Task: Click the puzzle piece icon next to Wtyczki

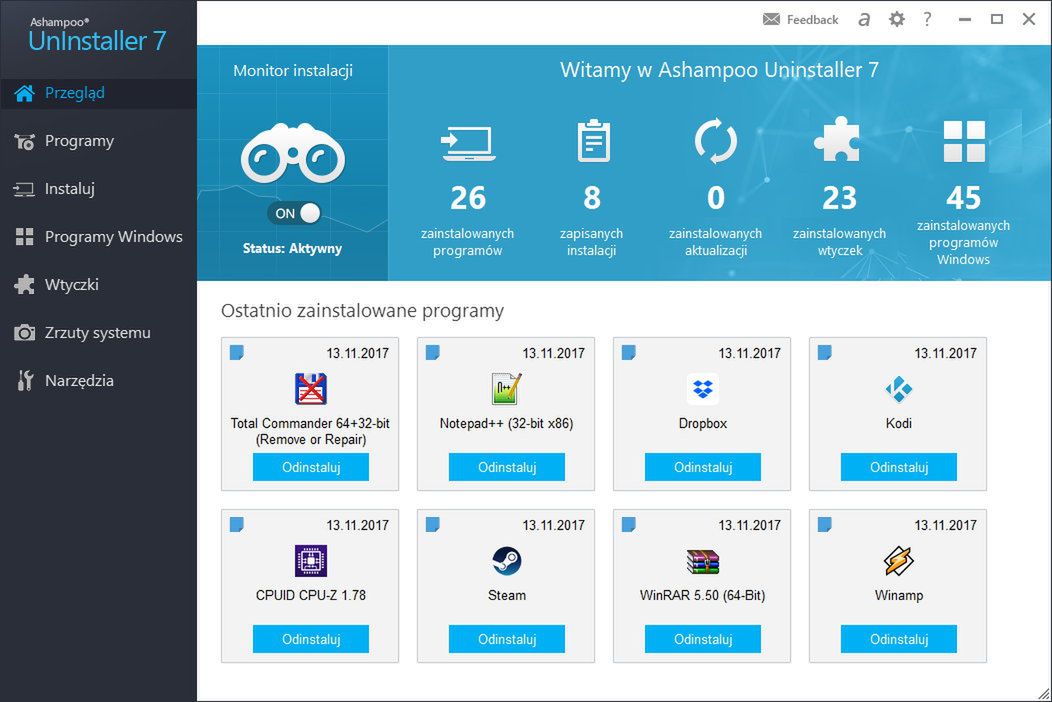Action: point(24,285)
